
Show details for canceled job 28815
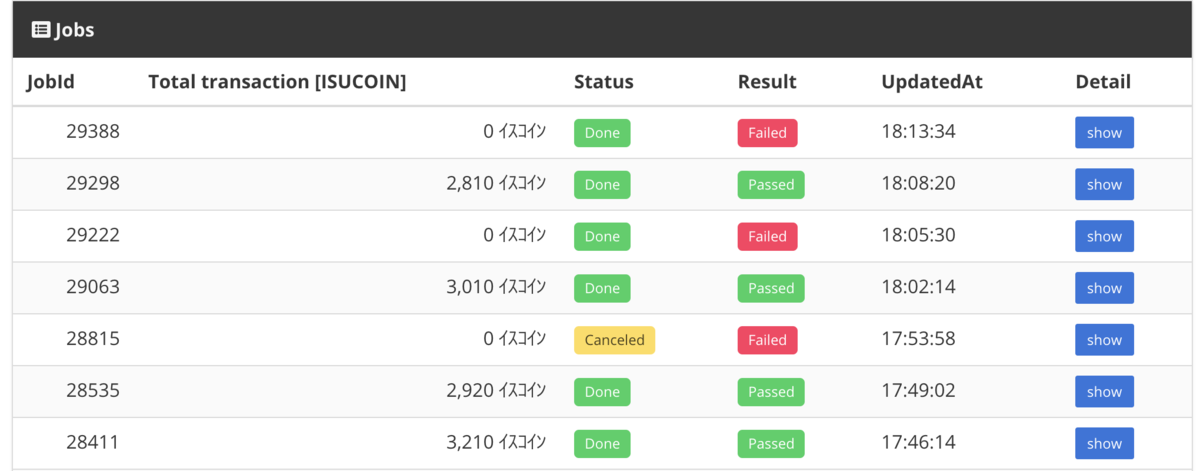(x=1104, y=340)
